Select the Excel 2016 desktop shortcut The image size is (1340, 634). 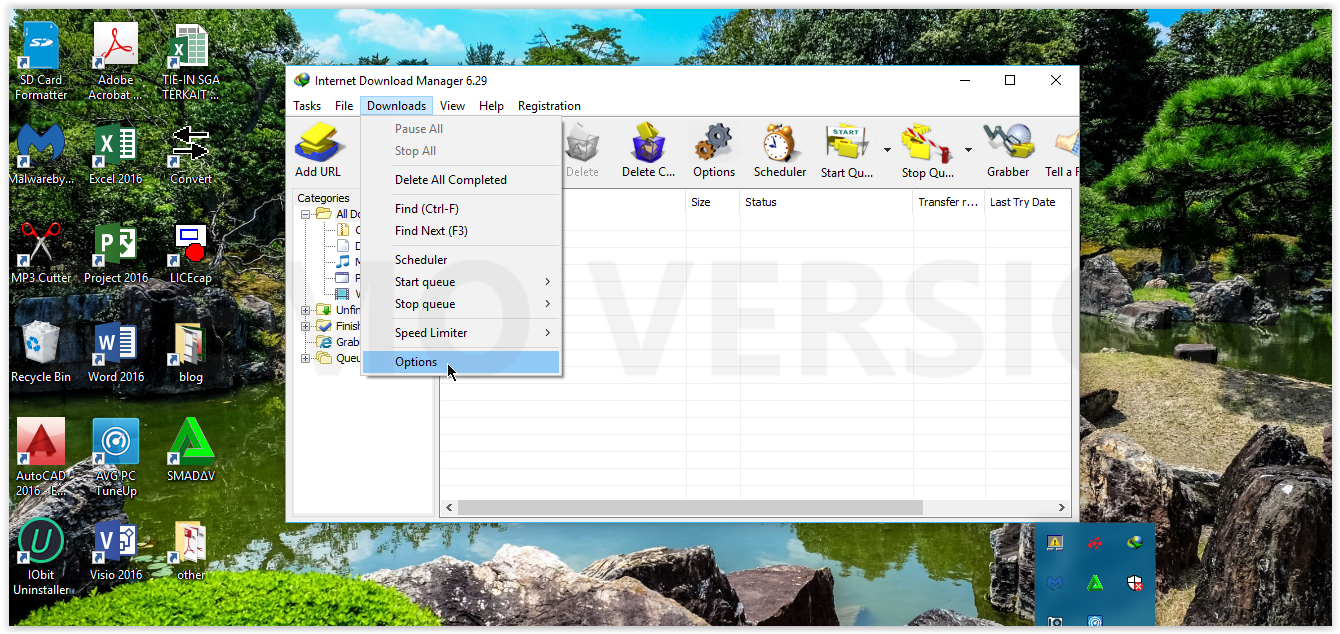pyautogui.click(x=116, y=154)
